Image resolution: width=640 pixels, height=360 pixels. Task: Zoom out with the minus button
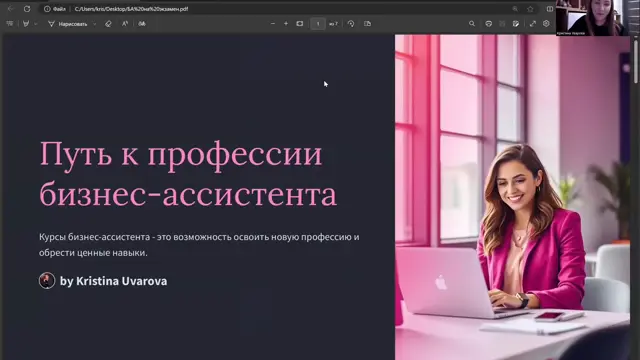273,24
